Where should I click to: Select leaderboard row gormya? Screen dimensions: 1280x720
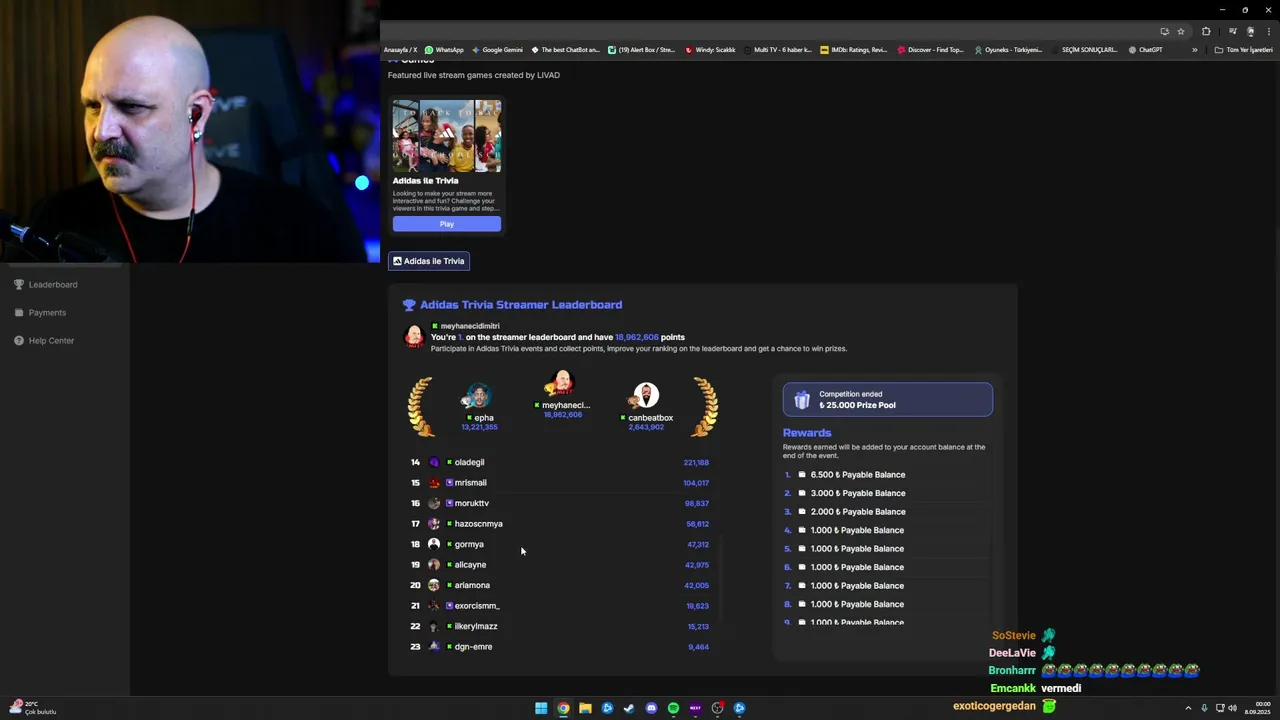click(560, 544)
